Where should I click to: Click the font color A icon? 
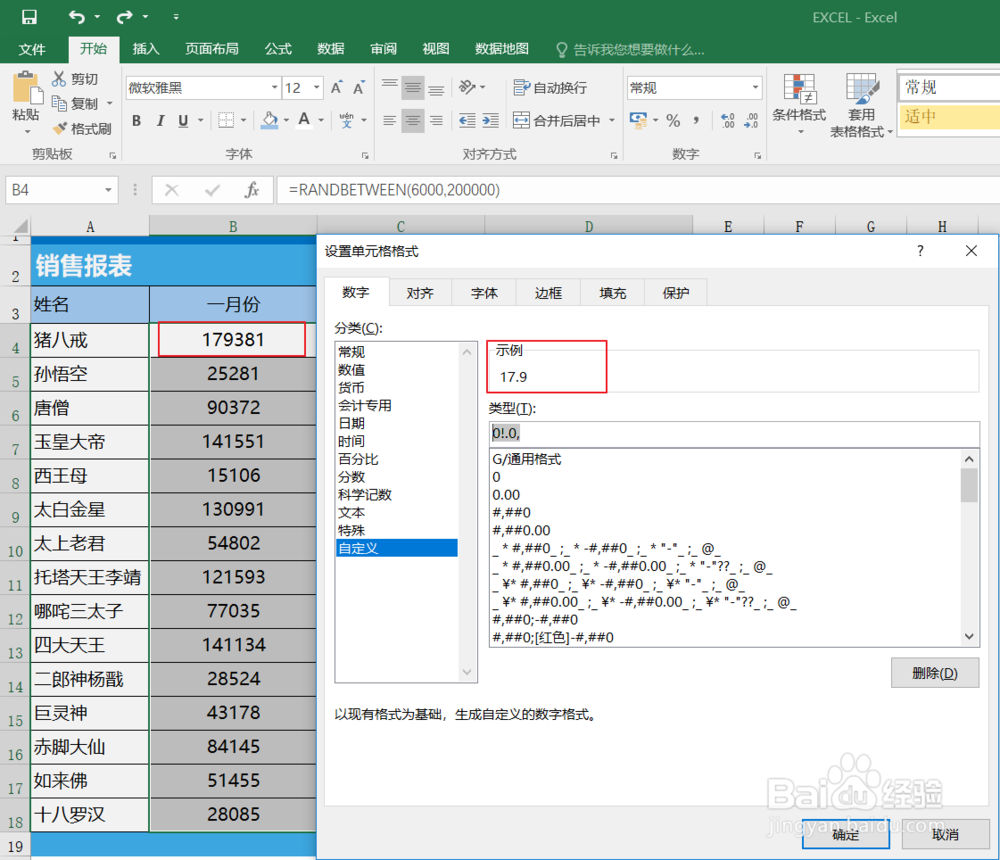tap(304, 120)
